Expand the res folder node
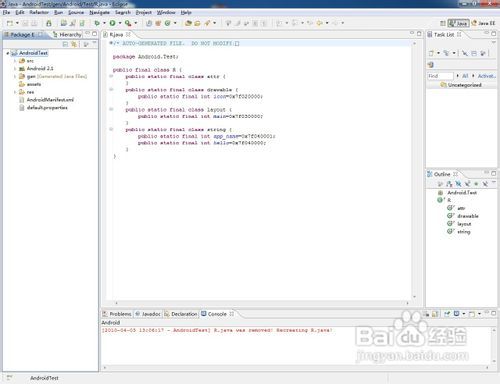Screen dimensions: 500x384 click(x=15, y=92)
